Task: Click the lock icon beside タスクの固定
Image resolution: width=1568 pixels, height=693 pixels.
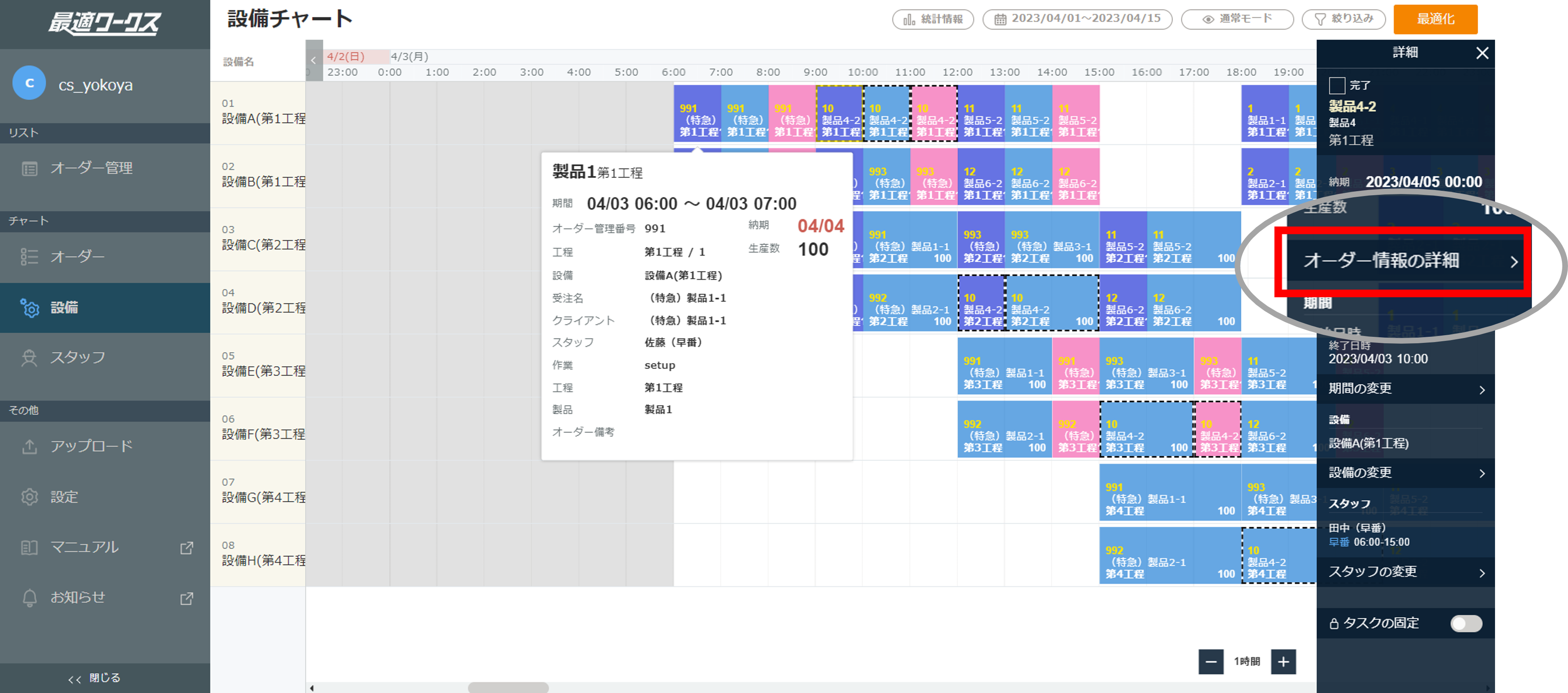Action: (x=1334, y=624)
